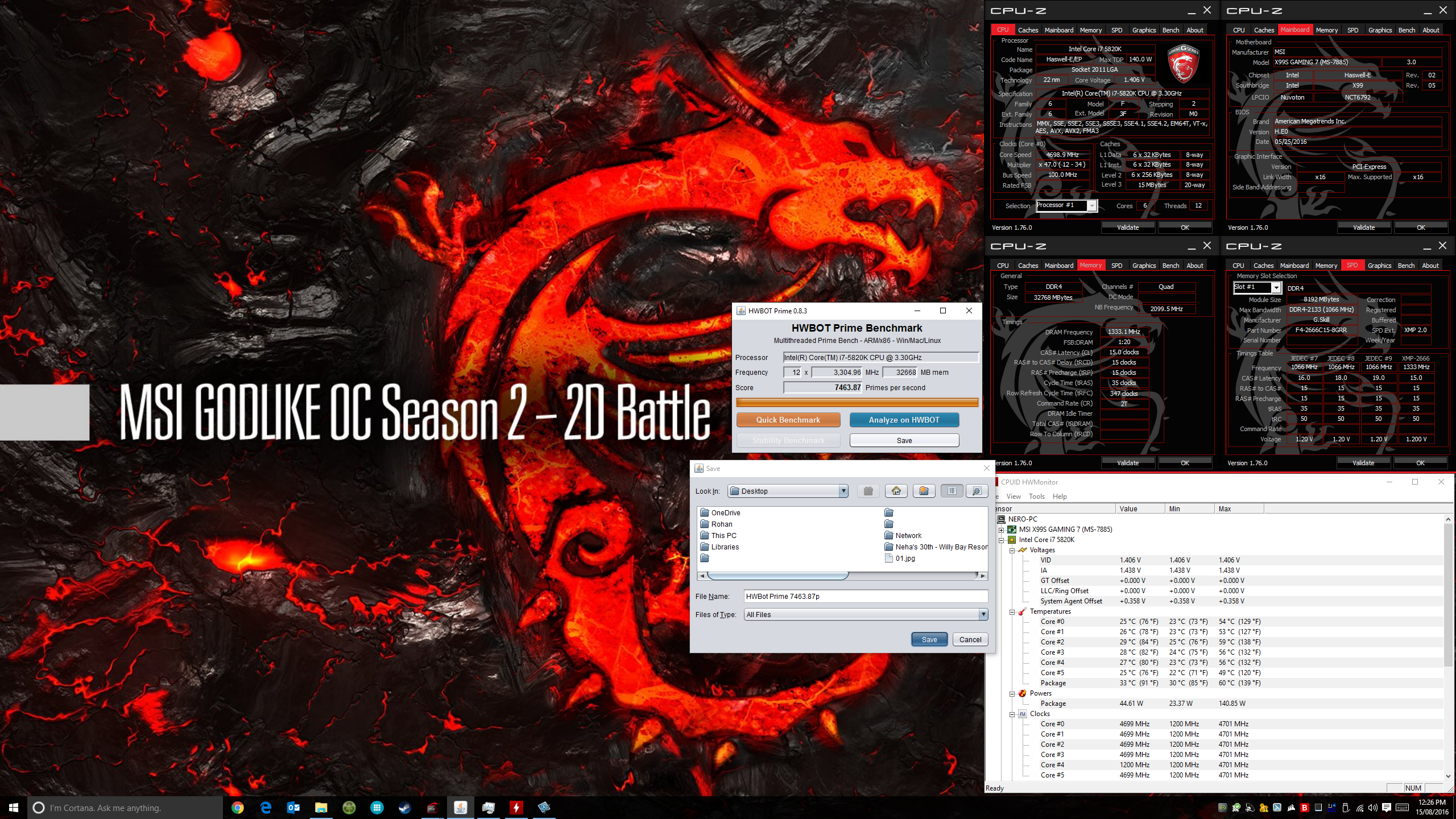Open Graphics tab in the CPU-Z Memory window
Image resolution: width=1456 pixels, height=819 pixels.
[1144, 266]
